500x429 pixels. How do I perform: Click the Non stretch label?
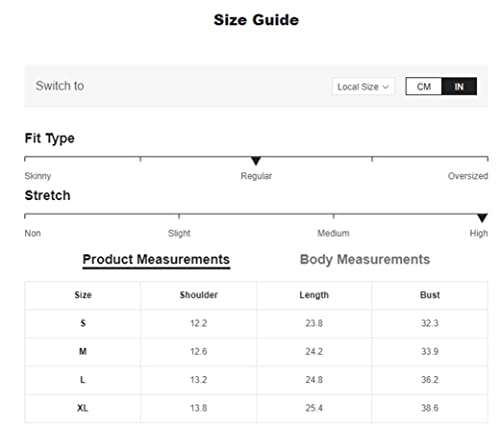(x=33, y=233)
